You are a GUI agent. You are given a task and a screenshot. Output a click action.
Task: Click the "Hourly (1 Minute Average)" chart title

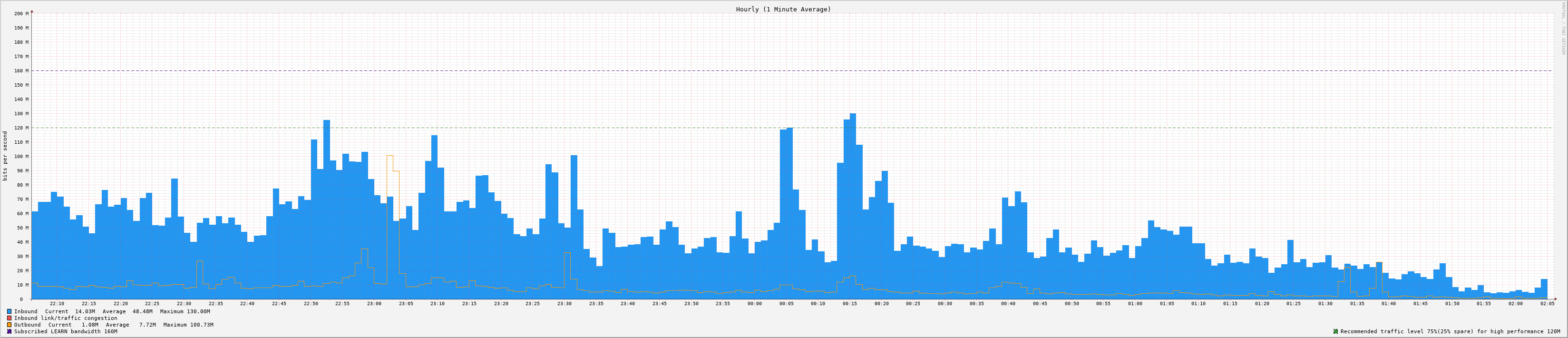[783, 9]
